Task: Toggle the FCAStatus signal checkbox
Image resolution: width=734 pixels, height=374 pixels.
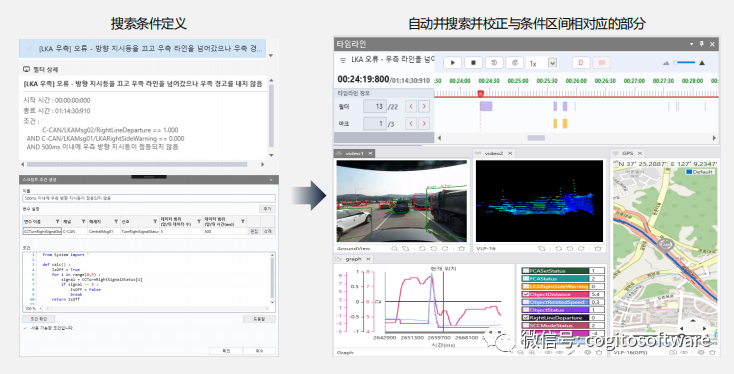Action: [526, 279]
